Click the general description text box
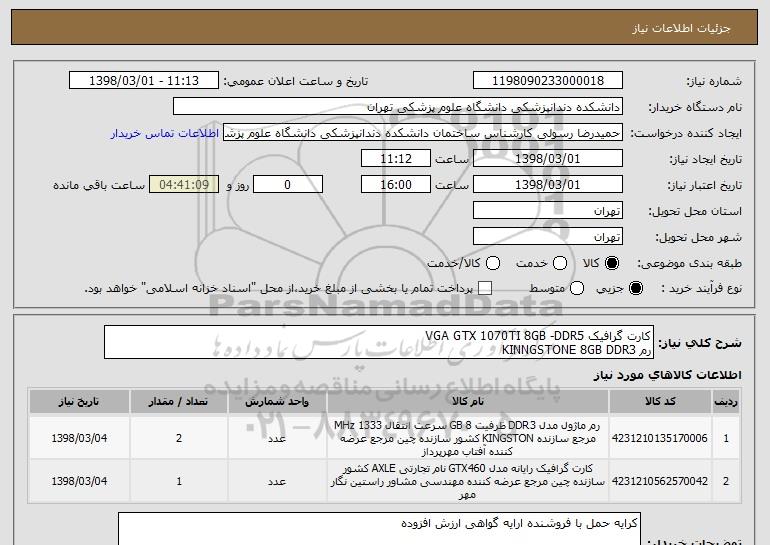The width and height of the screenshot is (770, 545). point(379,342)
